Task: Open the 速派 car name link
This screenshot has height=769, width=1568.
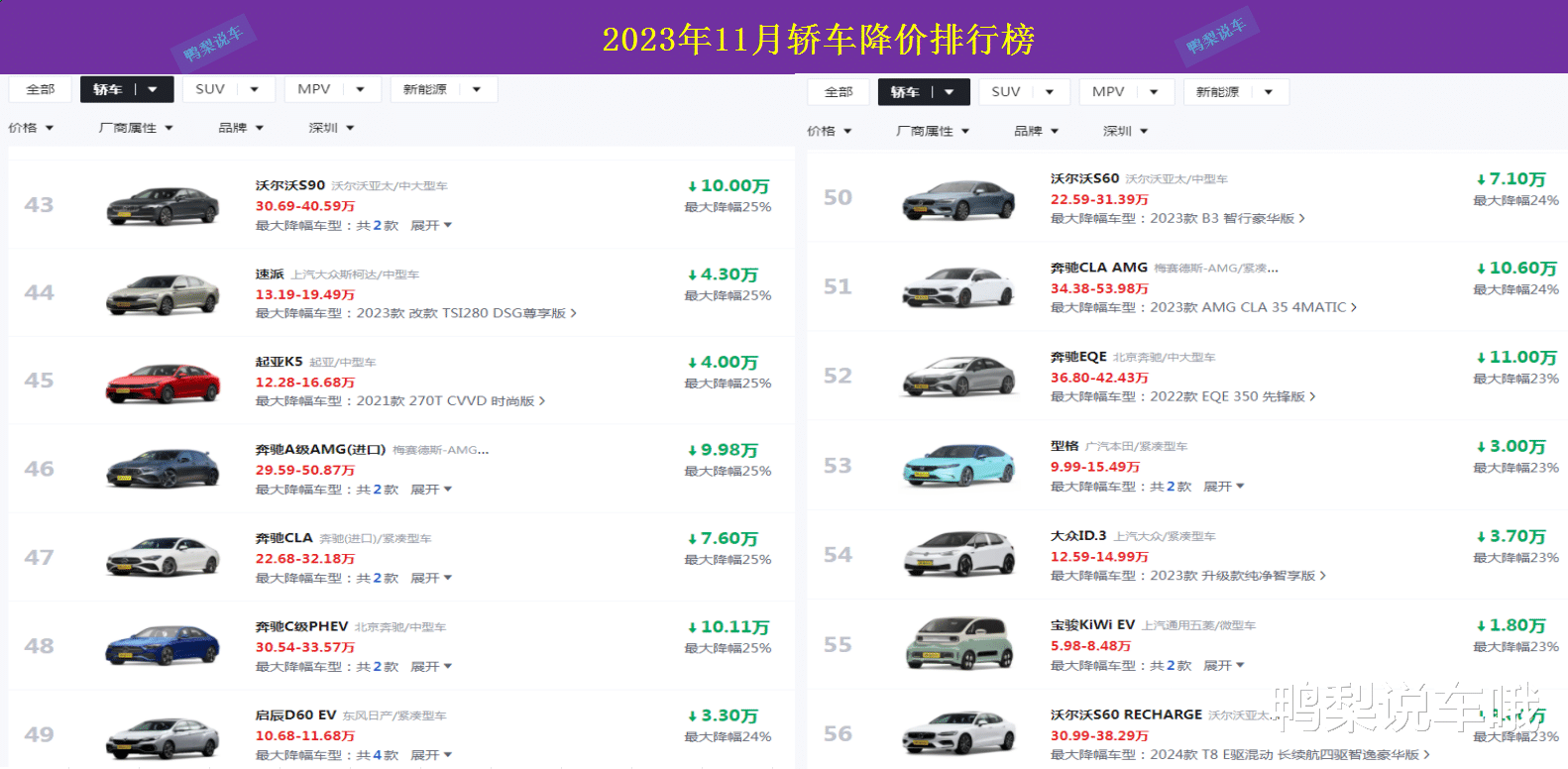Action: (x=270, y=275)
